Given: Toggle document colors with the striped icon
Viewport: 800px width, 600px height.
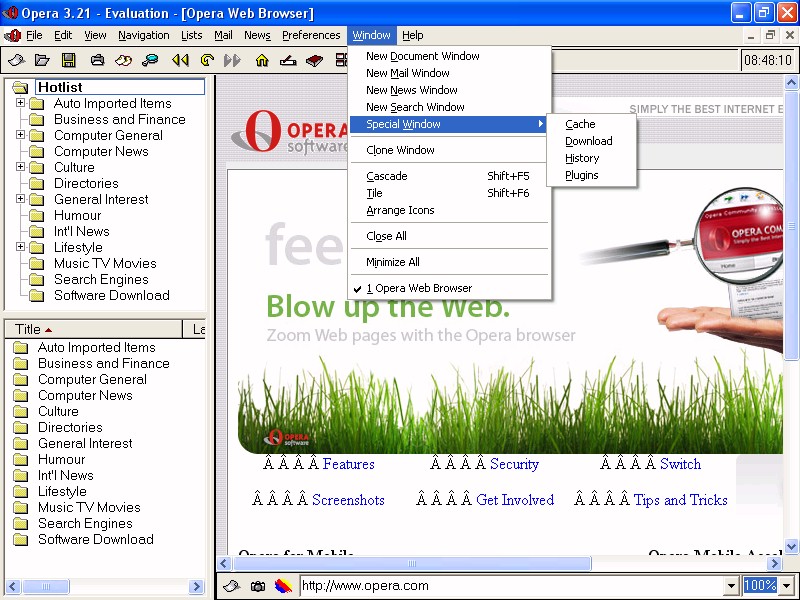Looking at the screenshot, I should (x=283, y=586).
